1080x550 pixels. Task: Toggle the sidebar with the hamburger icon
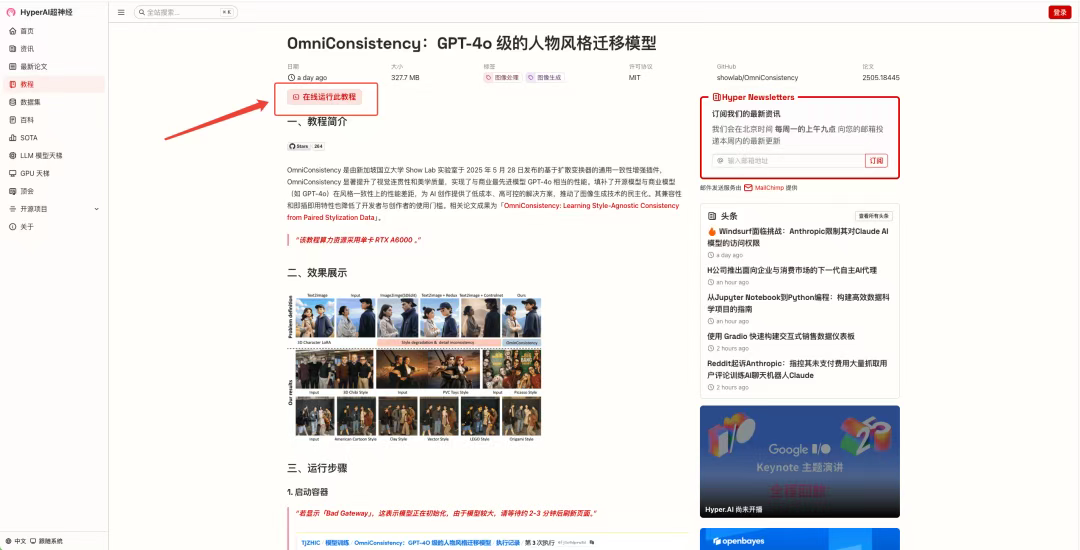click(x=121, y=12)
